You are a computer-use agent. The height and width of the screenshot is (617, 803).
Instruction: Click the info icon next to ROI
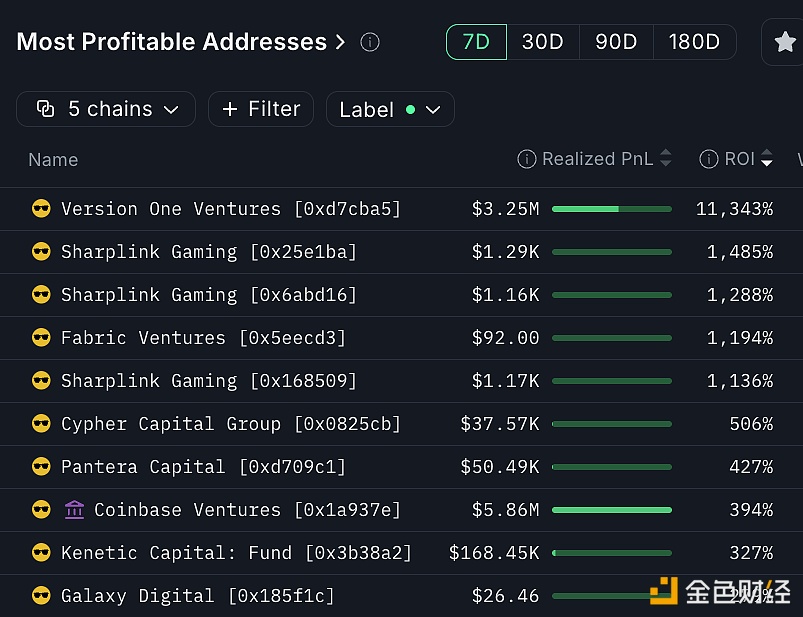pos(708,159)
